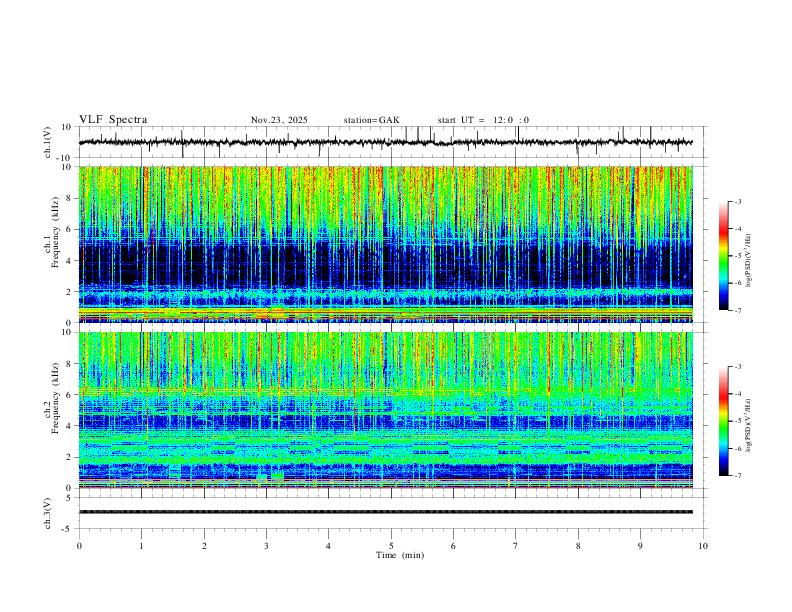Click the "-5" tick on ch.2 colorbar

point(738,421)
